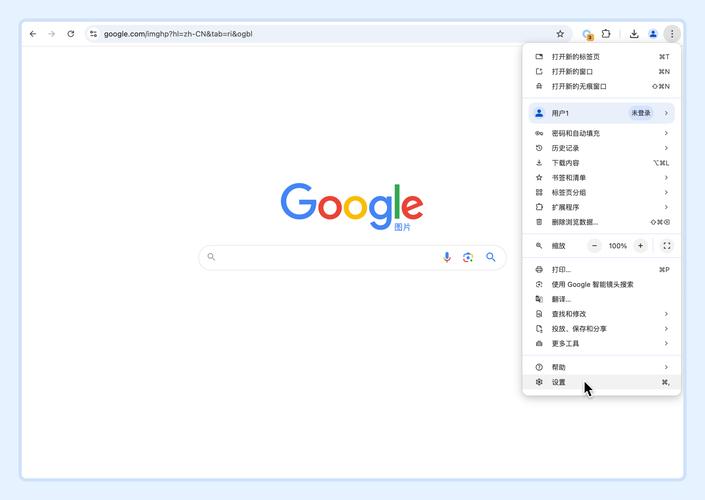
Task: Open the Extensions puzzle icon in toolbar
Action: 606,34
